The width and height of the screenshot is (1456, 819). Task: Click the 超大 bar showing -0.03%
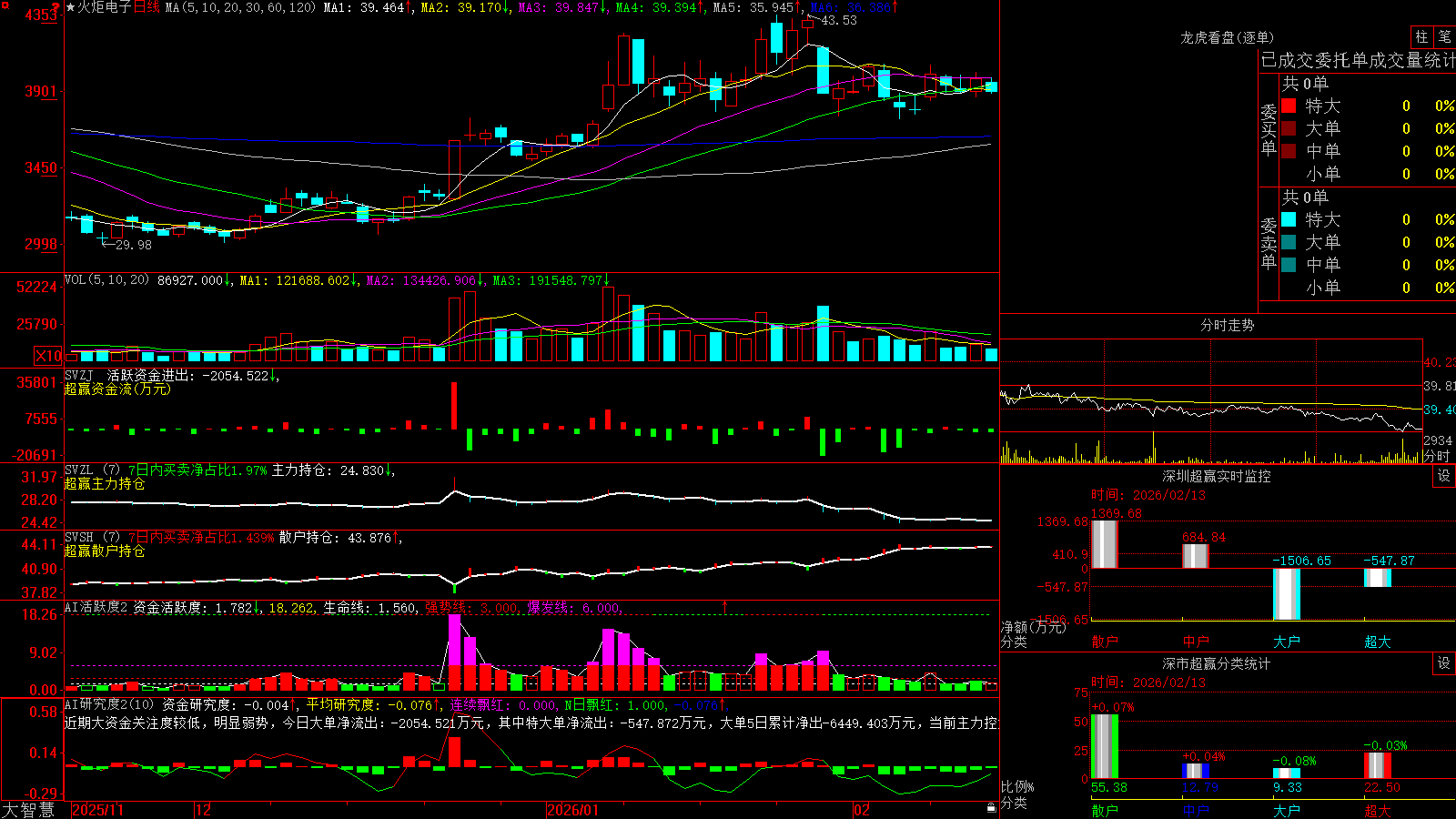[1378, 765]
